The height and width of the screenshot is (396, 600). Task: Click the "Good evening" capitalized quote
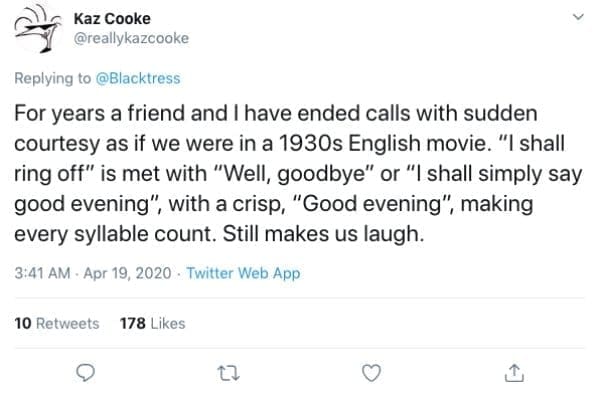click(x=371, y=204)
